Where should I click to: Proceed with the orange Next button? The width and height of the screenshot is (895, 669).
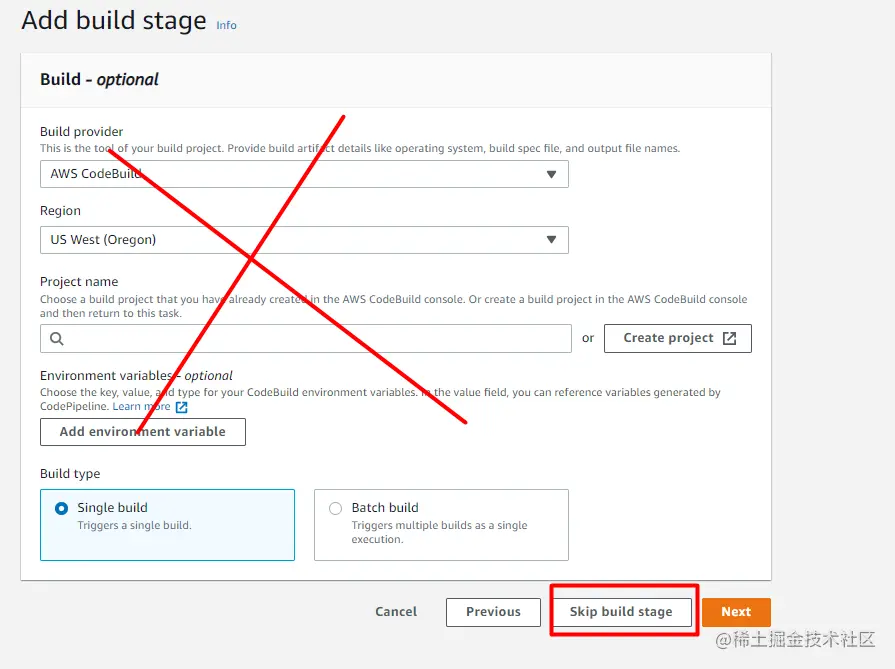coord(736,612)
